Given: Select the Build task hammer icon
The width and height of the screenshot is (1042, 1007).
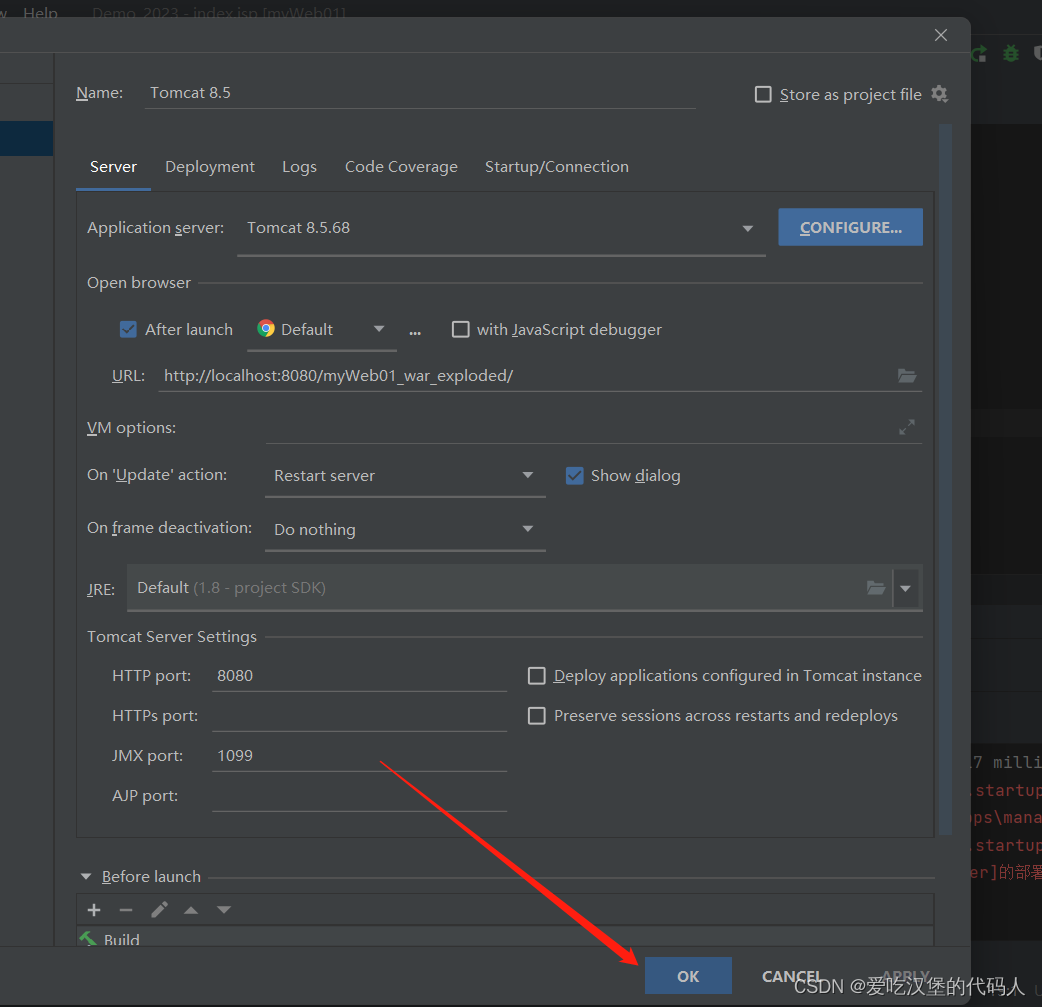Looking at the screenshot, I should 87,938.
